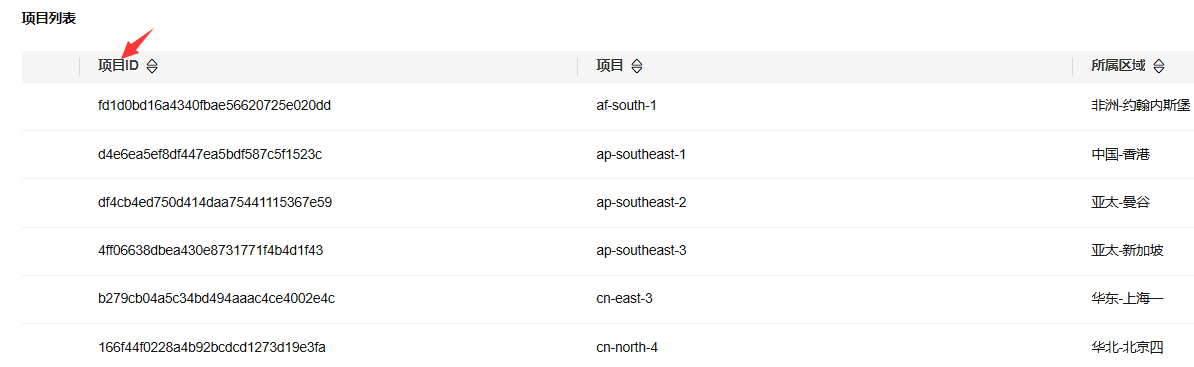The width and height of the screenshot is (1194, 367).
Task: Select project ID 166f44f0228a4b92bcdcd1273d19e3fa
Action: tap(212, 347)
